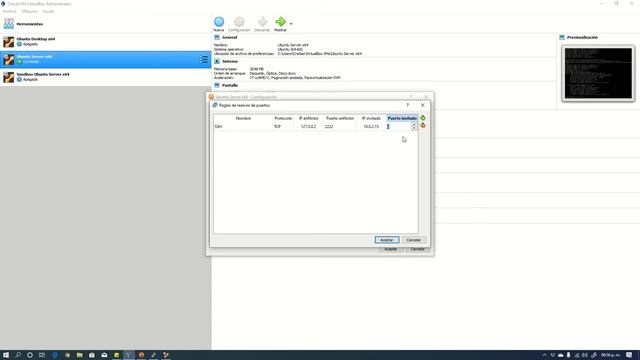This screenshot has height=360, width=640.
Task: Click the VM preview thumbnail
Action: 598,73
